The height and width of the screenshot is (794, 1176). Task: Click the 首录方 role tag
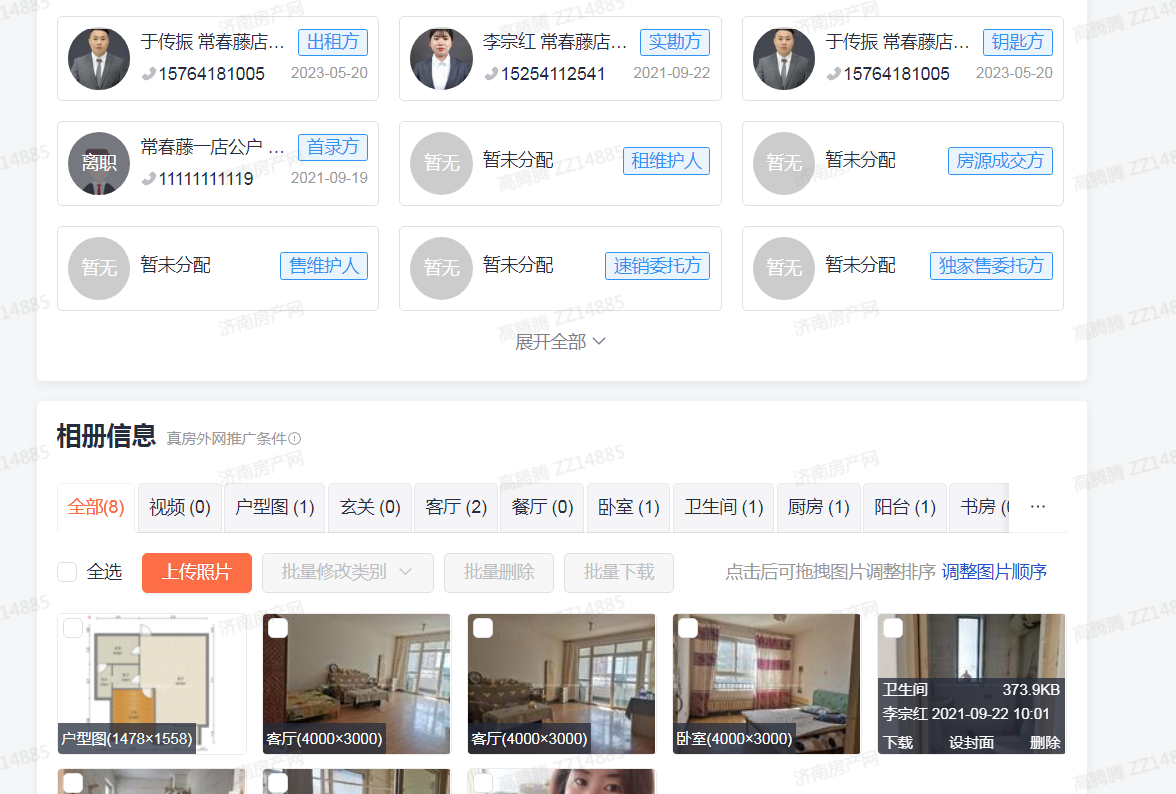pyautogui.click(x=333, y=147)
